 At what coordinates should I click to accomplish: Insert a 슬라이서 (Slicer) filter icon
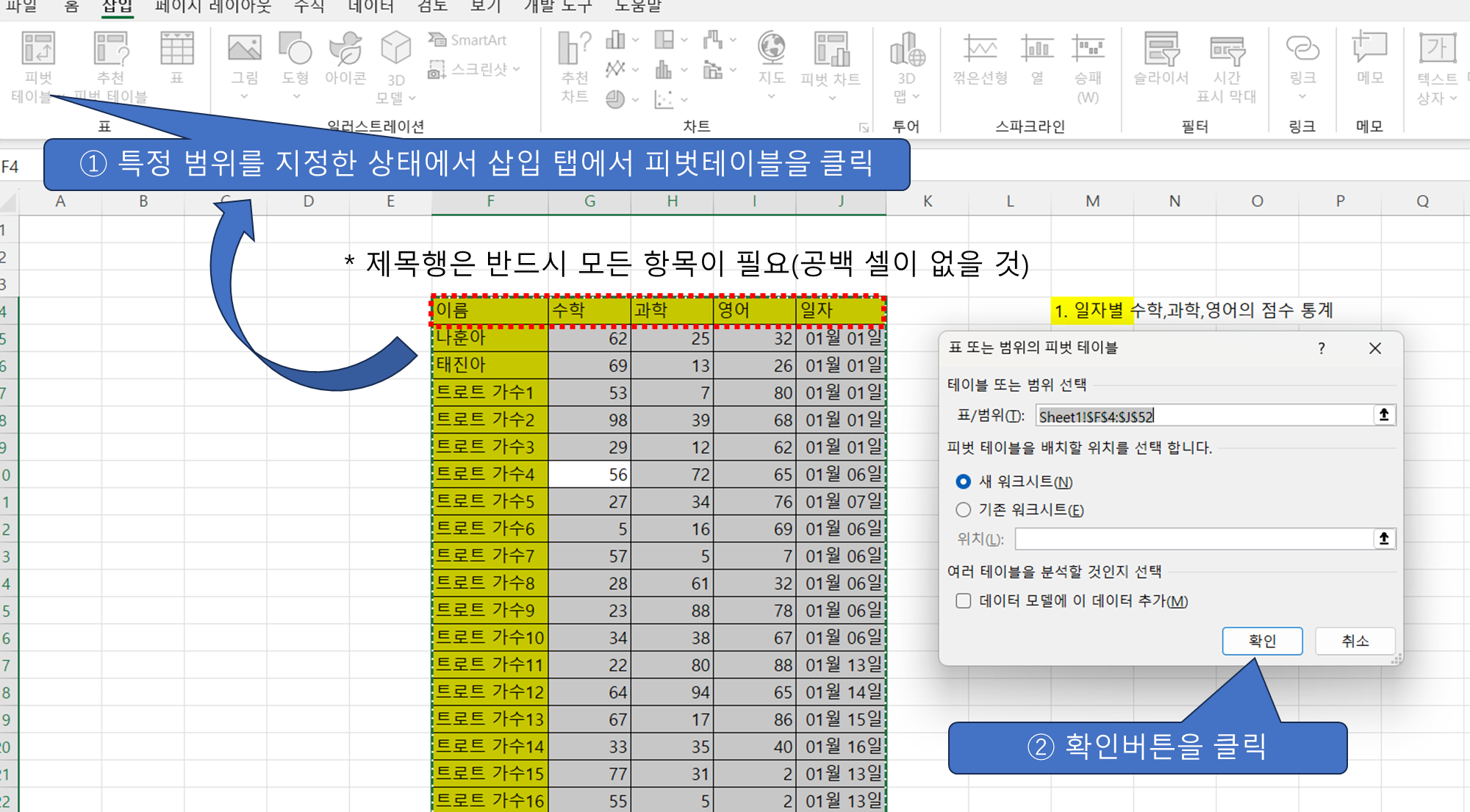(x=1161, y=50)
